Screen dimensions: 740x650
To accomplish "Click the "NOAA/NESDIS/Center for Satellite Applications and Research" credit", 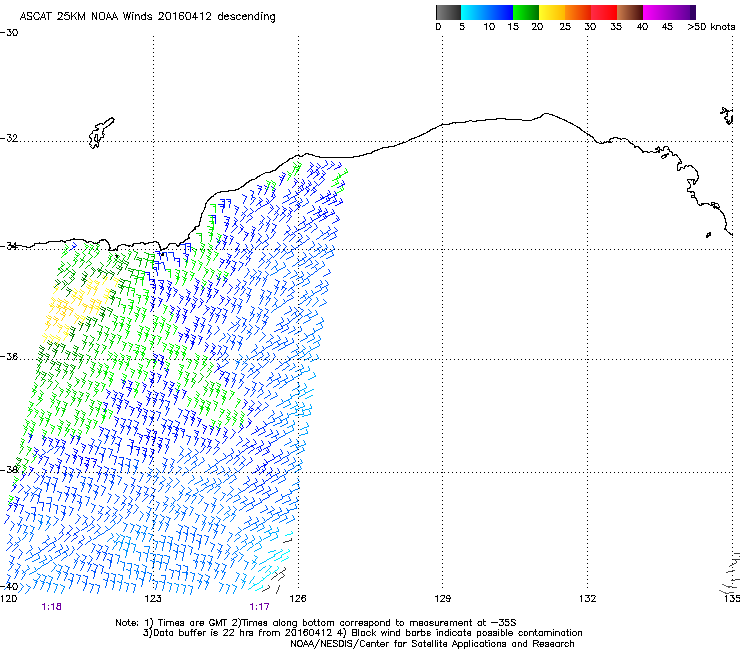I will (x=432, y=644).
